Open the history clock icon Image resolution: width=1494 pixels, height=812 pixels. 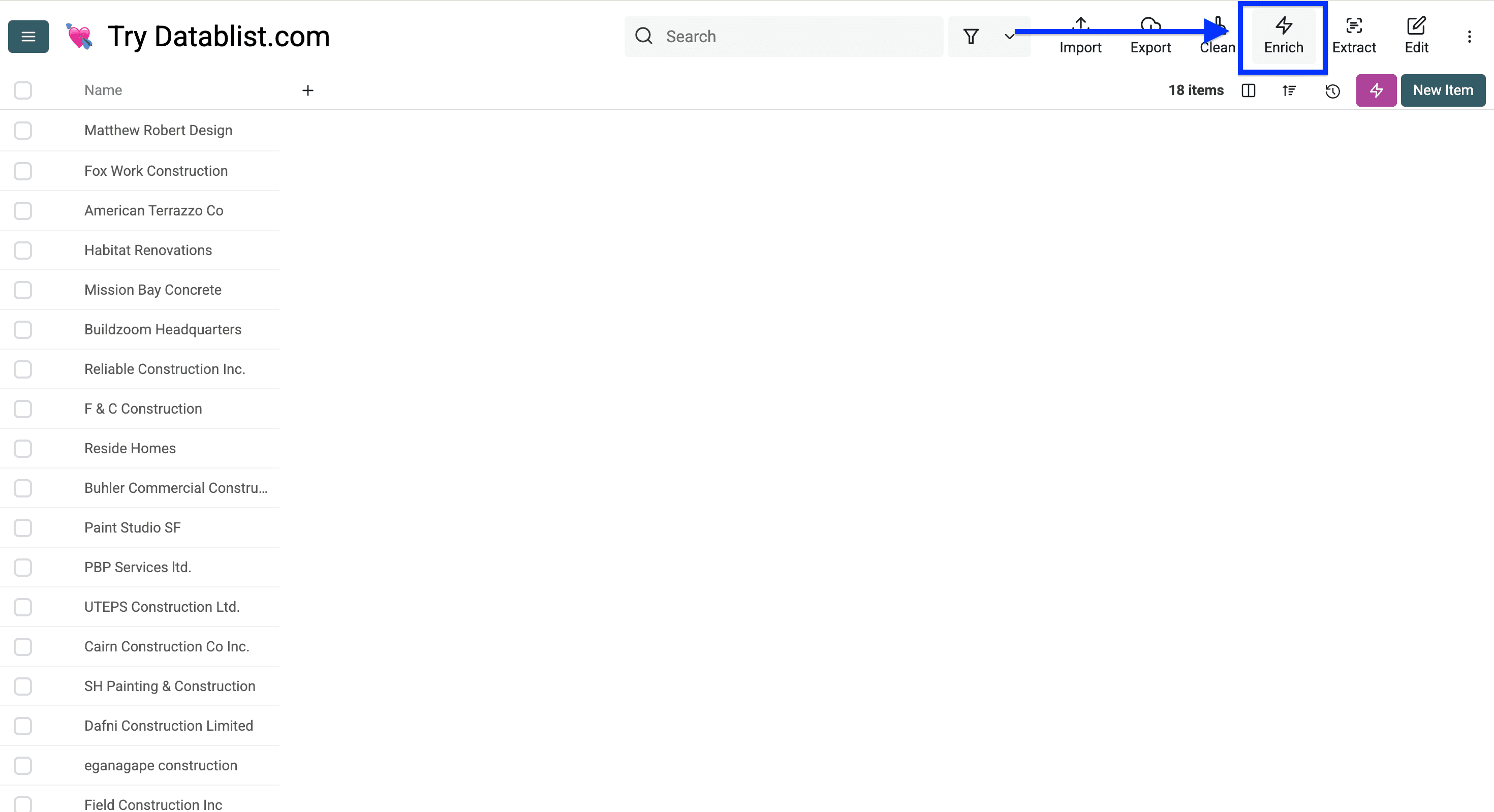point(1332,91)
